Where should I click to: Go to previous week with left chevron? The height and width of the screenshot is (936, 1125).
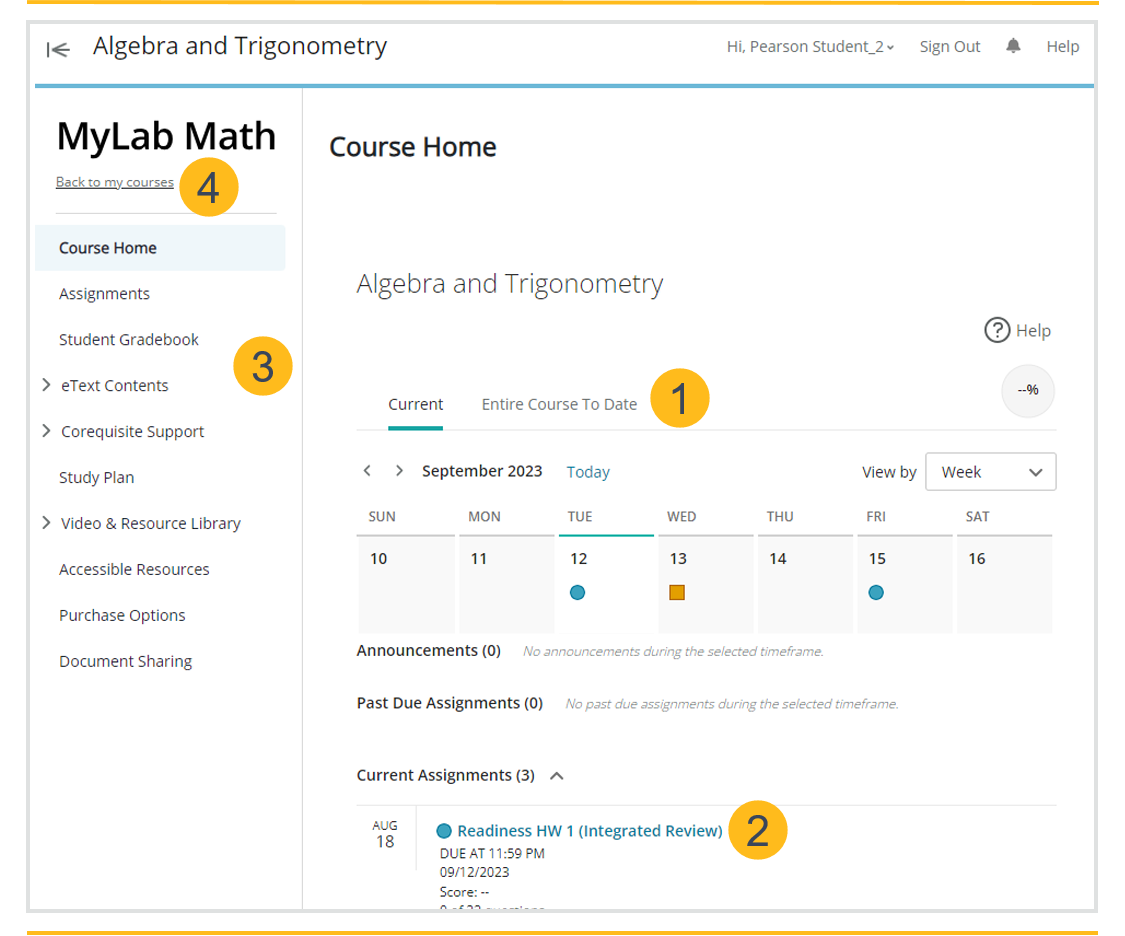(367, 471)
